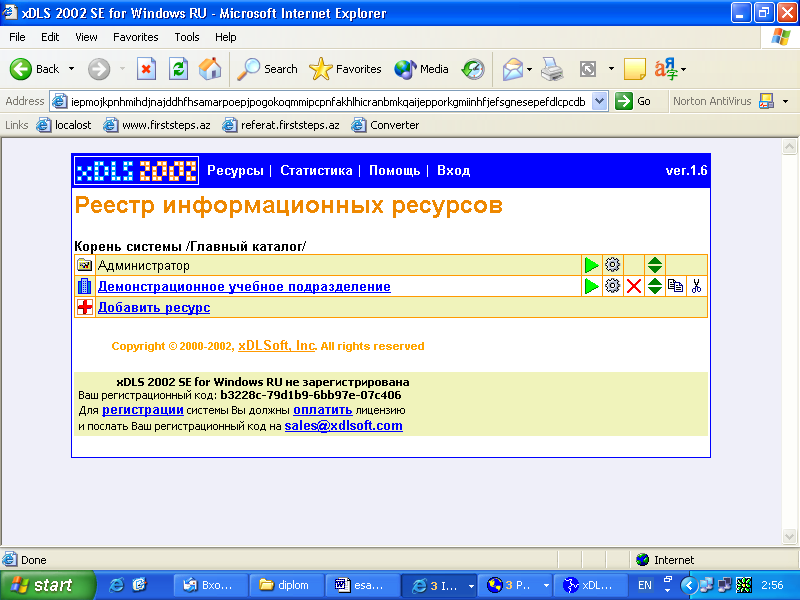
Task: Click the Windows start button
Action: point(47,585)
